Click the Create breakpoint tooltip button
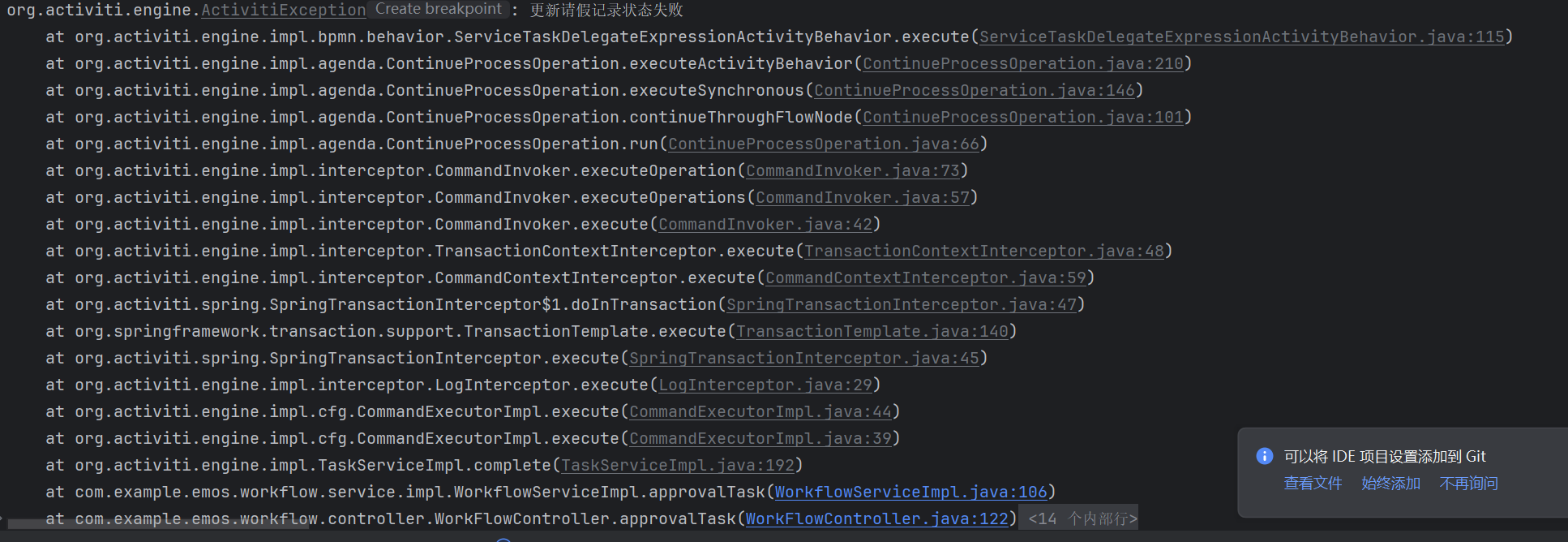 (439, 9)
